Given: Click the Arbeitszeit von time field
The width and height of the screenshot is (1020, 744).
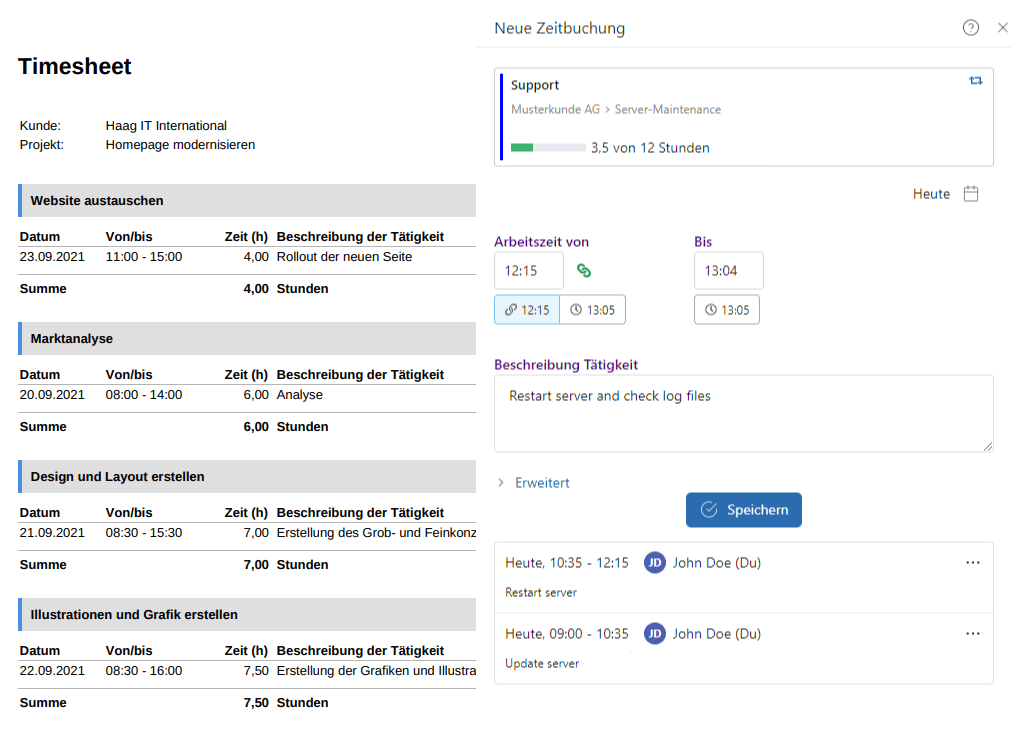Looking at the screenshot, I should [x=528, y=271].
